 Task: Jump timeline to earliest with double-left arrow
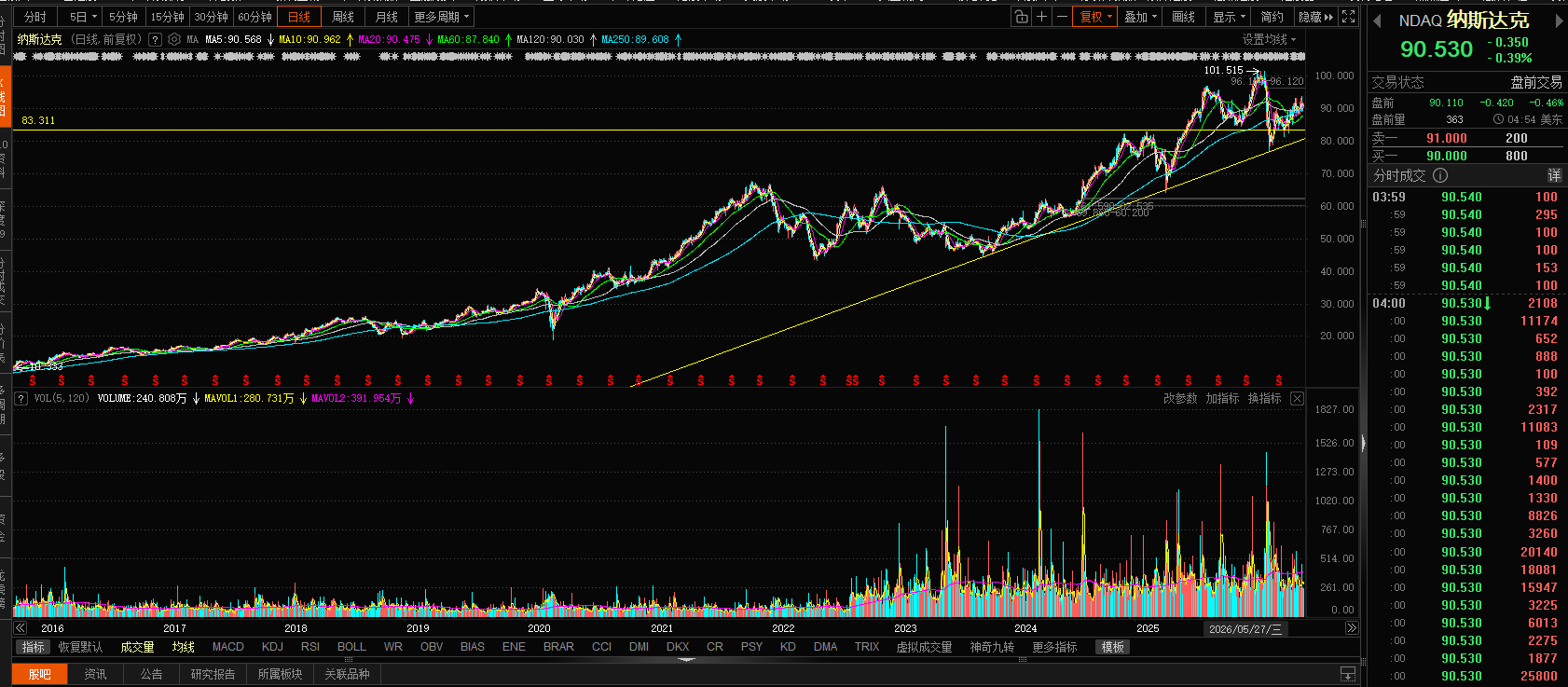point(20,628)
